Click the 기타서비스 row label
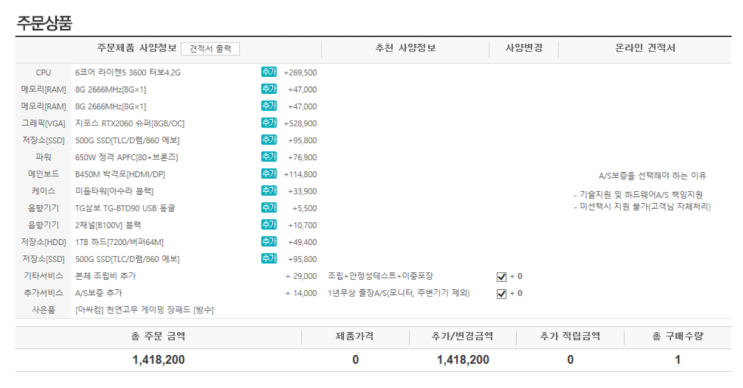 pyautogui.click(x=43, y=276)
